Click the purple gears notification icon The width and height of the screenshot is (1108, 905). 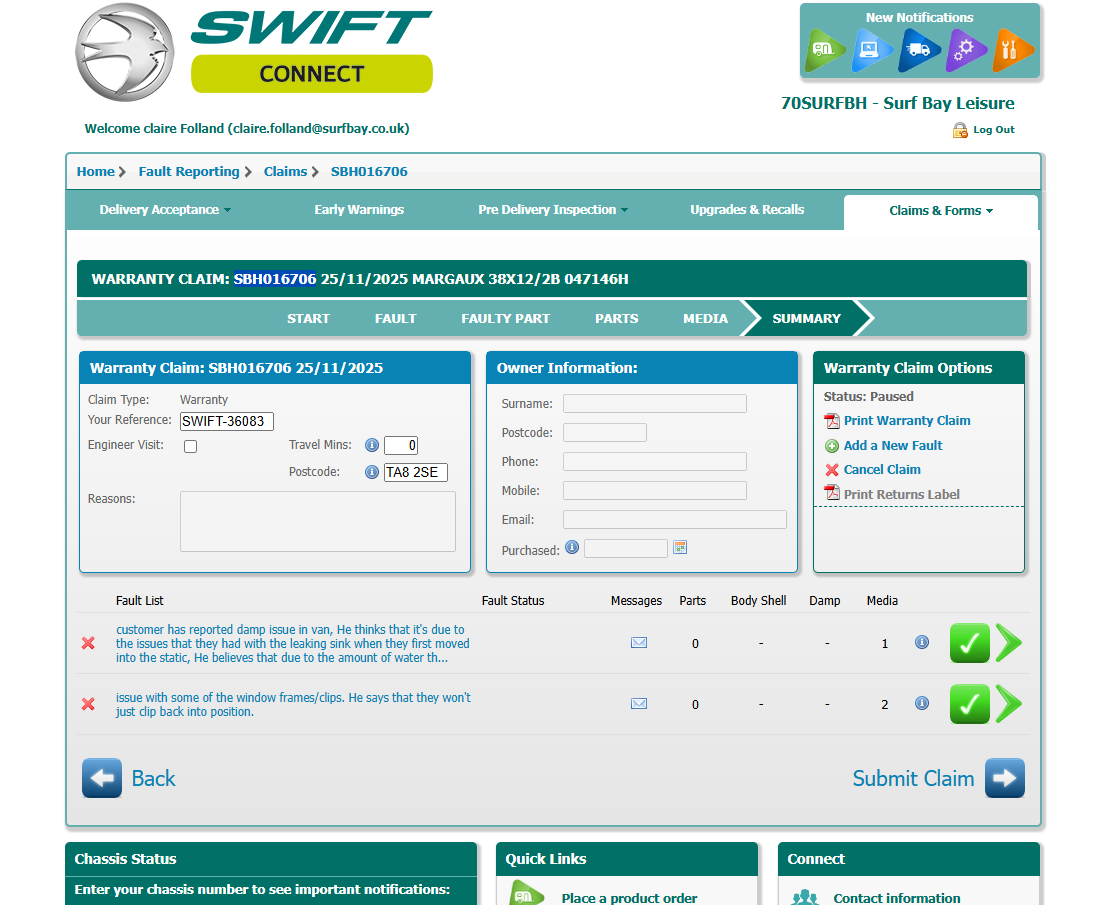click(x=965, y=49)
